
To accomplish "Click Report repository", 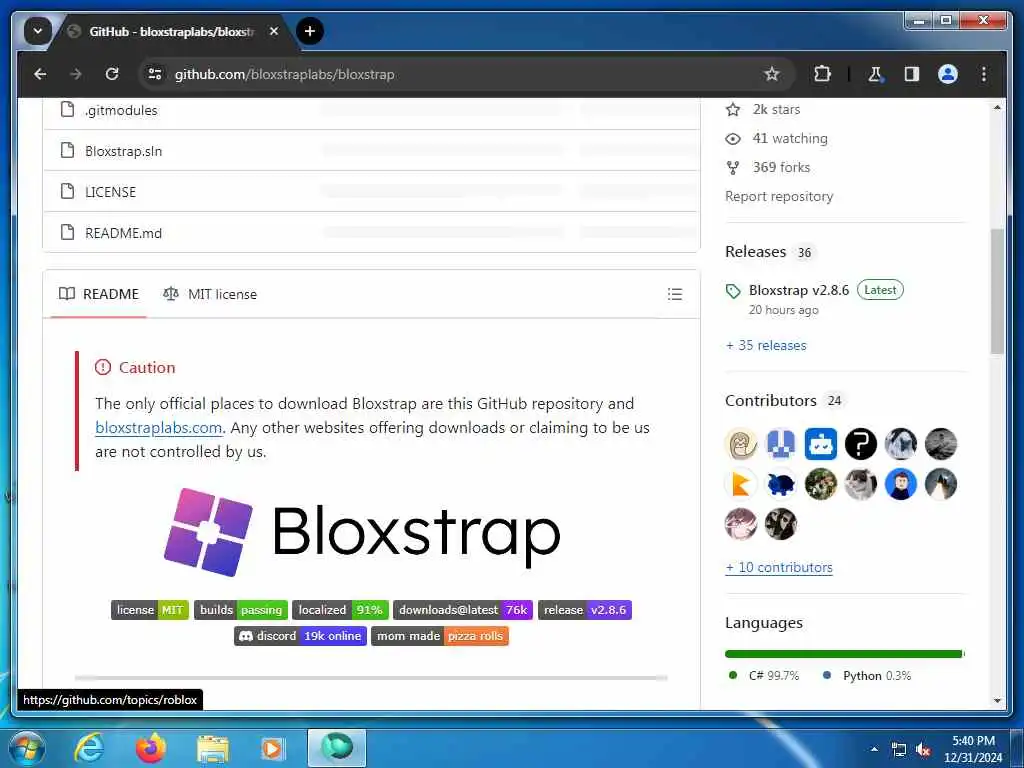I will 779,197.
